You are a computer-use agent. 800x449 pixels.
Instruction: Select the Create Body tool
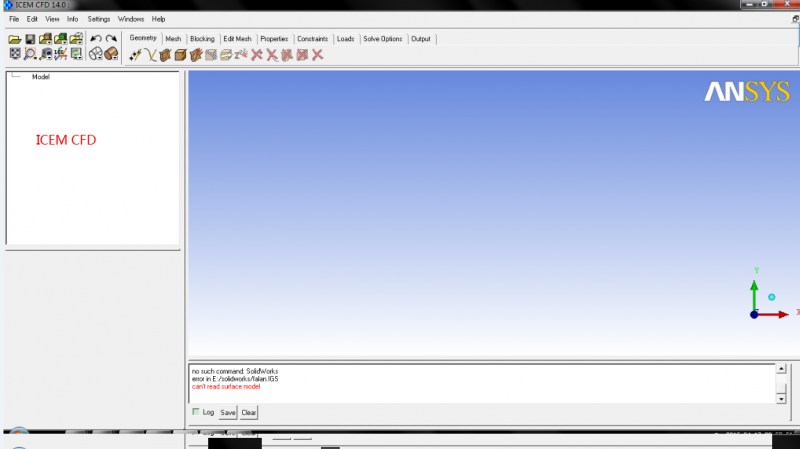point(181,55)
